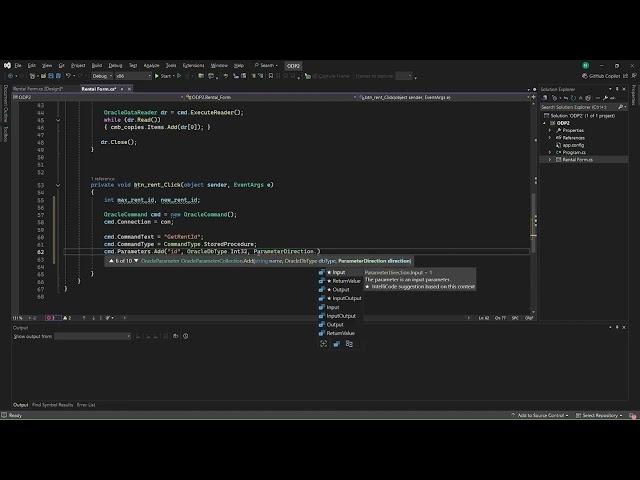Open the Edit menu

(31, 65)
